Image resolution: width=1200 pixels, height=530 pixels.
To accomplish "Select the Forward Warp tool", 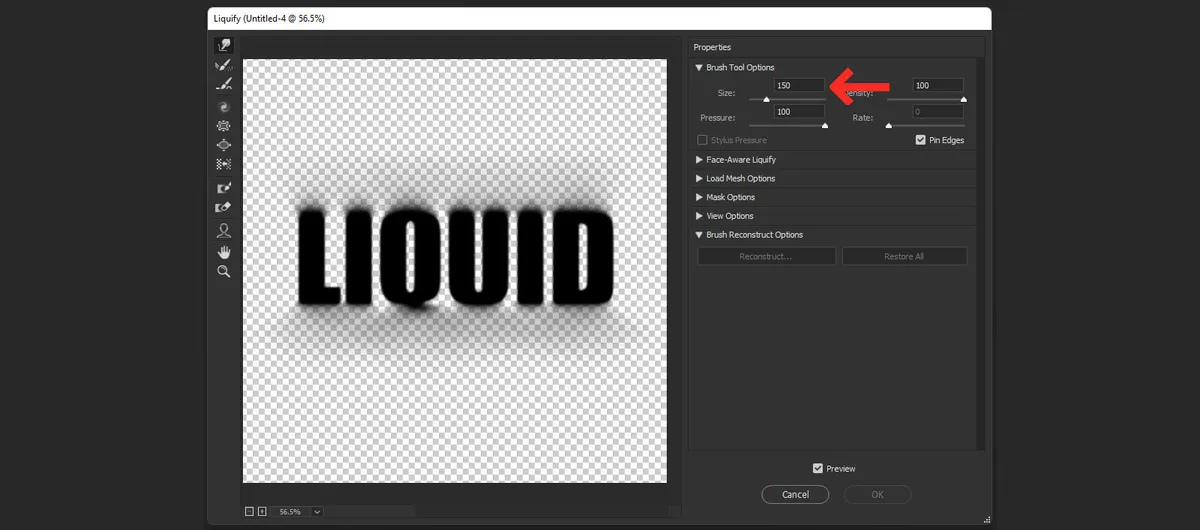I will (224, 46).
